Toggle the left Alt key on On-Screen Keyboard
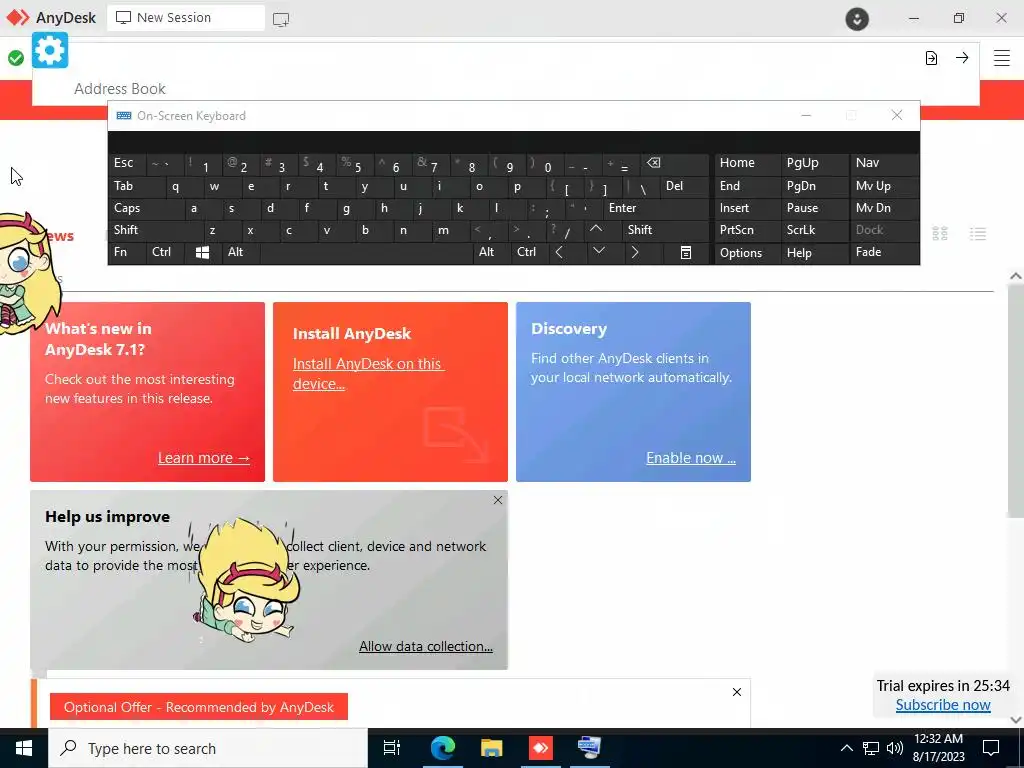1024x768 pixels. (240, 252)
